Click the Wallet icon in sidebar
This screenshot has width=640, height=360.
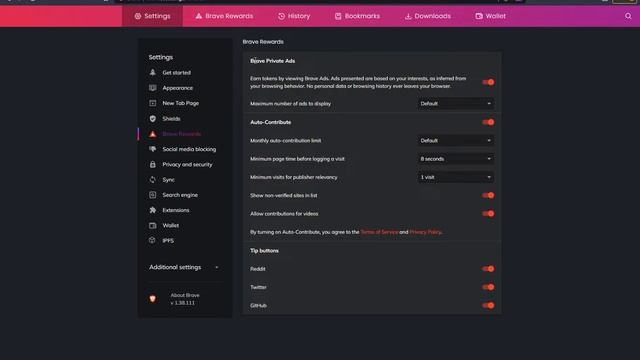click(153, 225)
